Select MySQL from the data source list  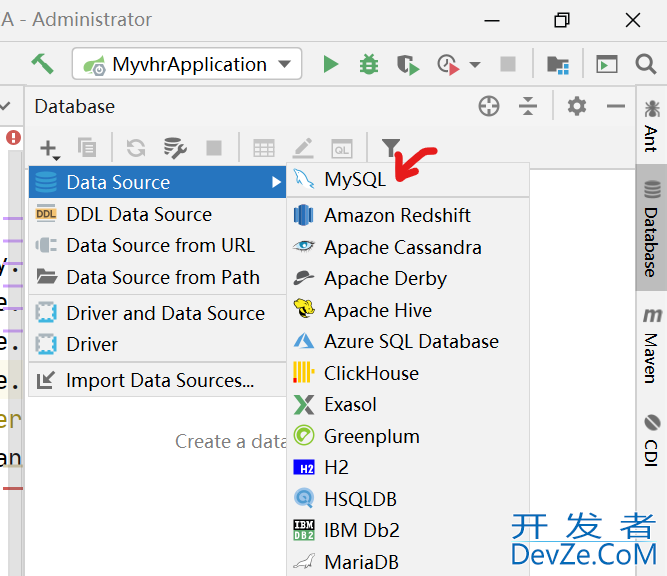[x=408, y=179]
